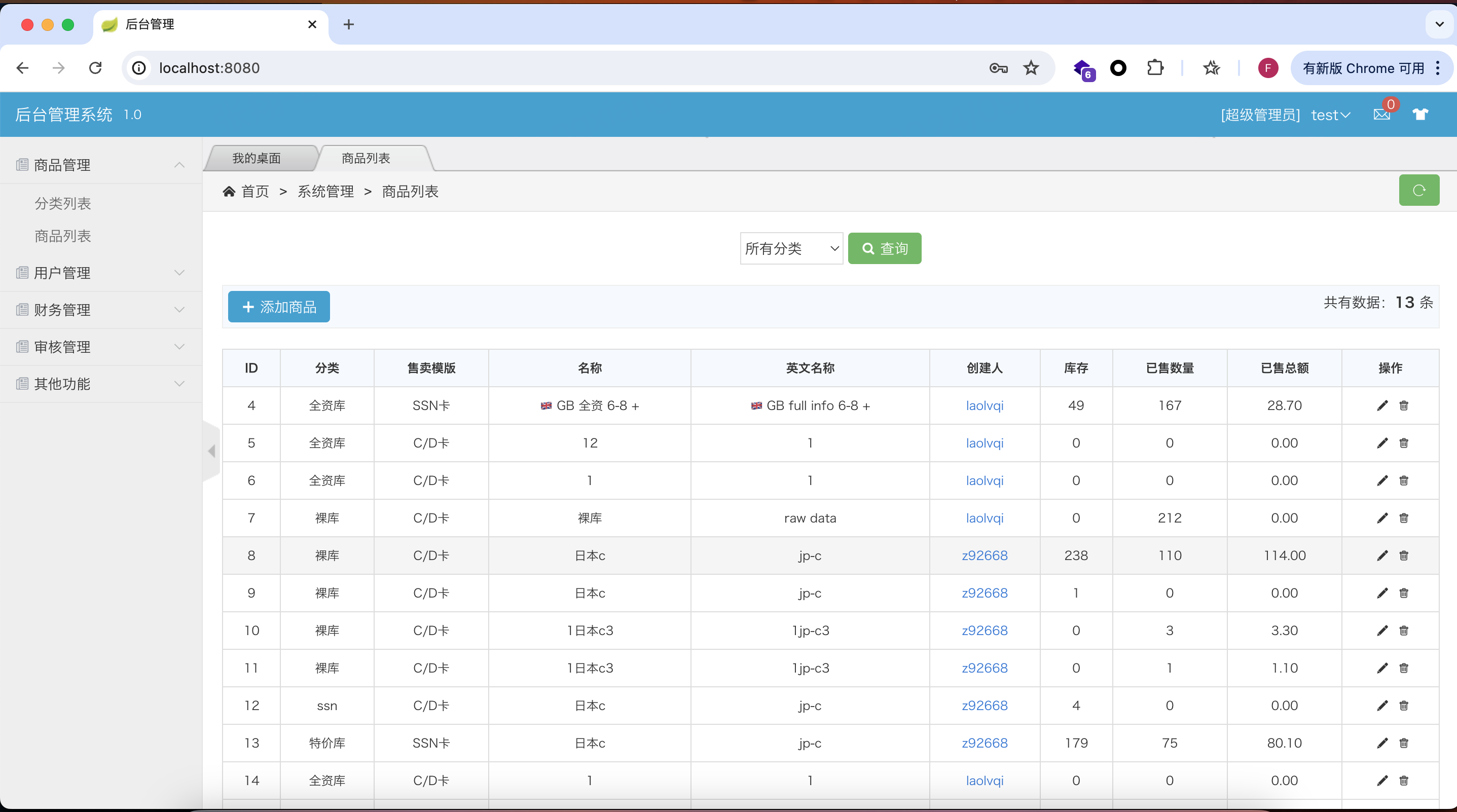The height and width of the screenshot is (812, 1457).
Task: Open 商品列表 in the sidebar
Action: (x=63, y=236)
